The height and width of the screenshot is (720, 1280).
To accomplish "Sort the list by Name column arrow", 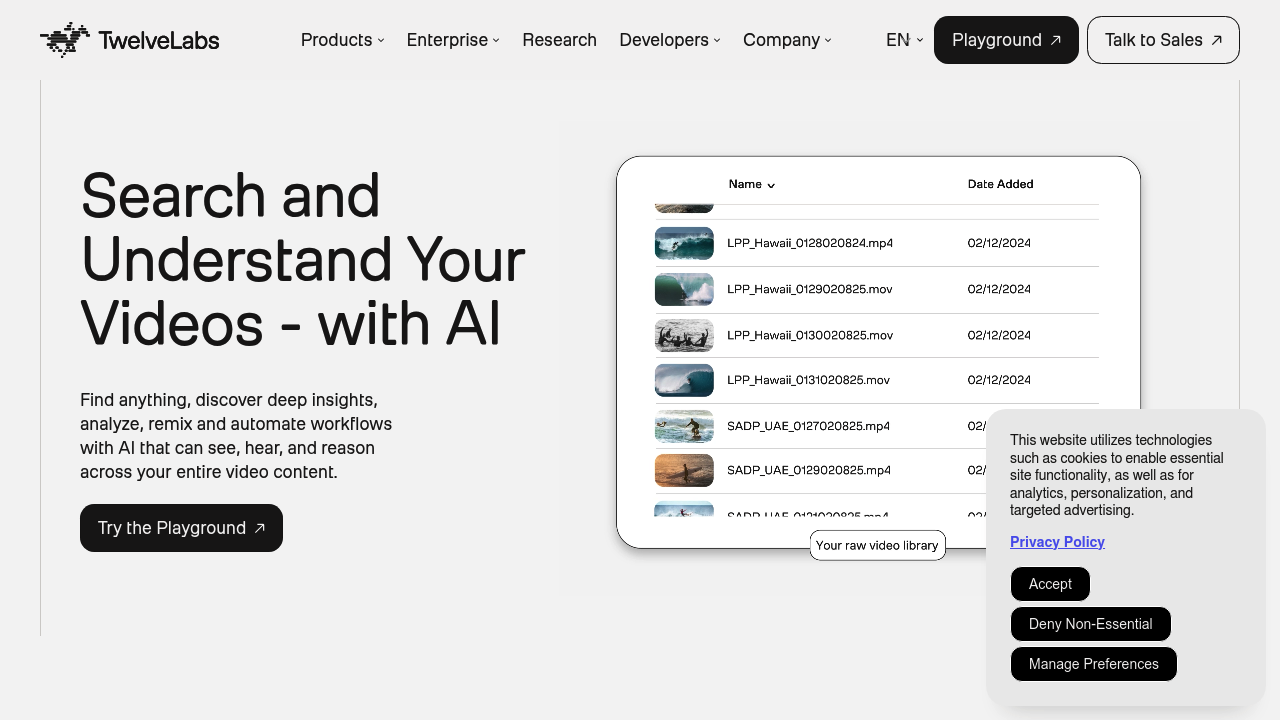I will point(771,185).
